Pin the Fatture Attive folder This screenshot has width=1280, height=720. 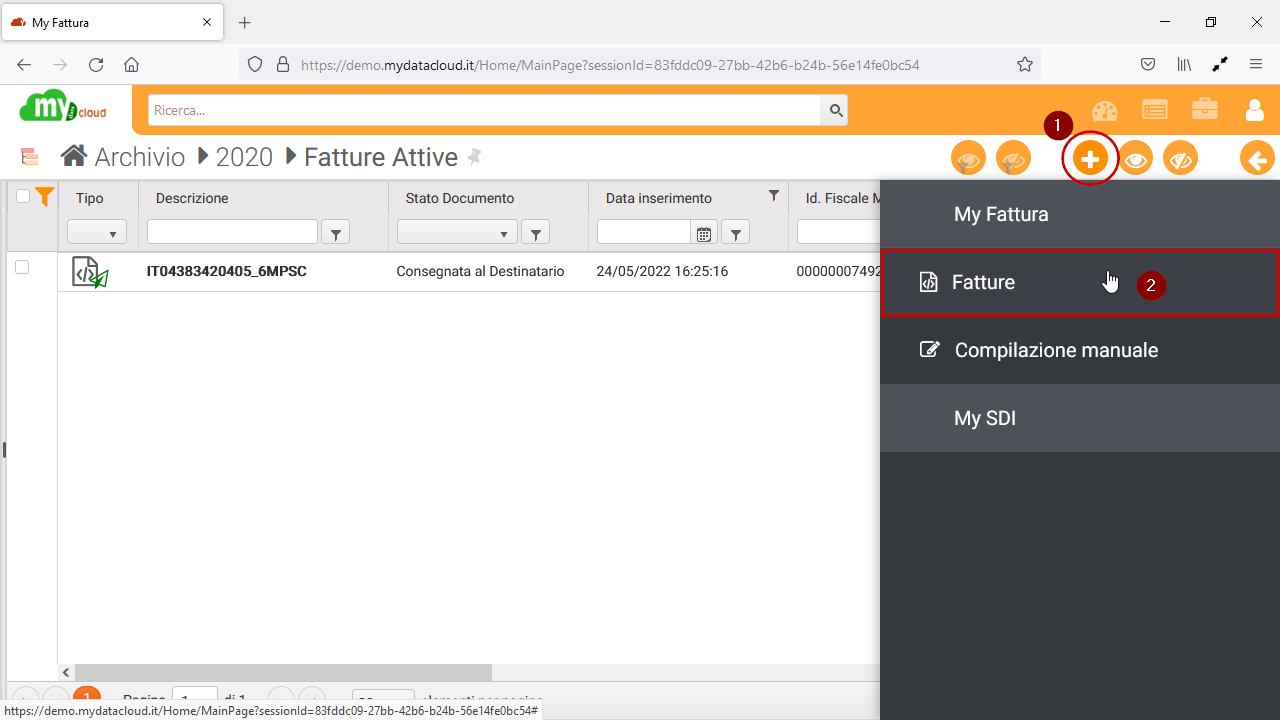click(474, 157)
